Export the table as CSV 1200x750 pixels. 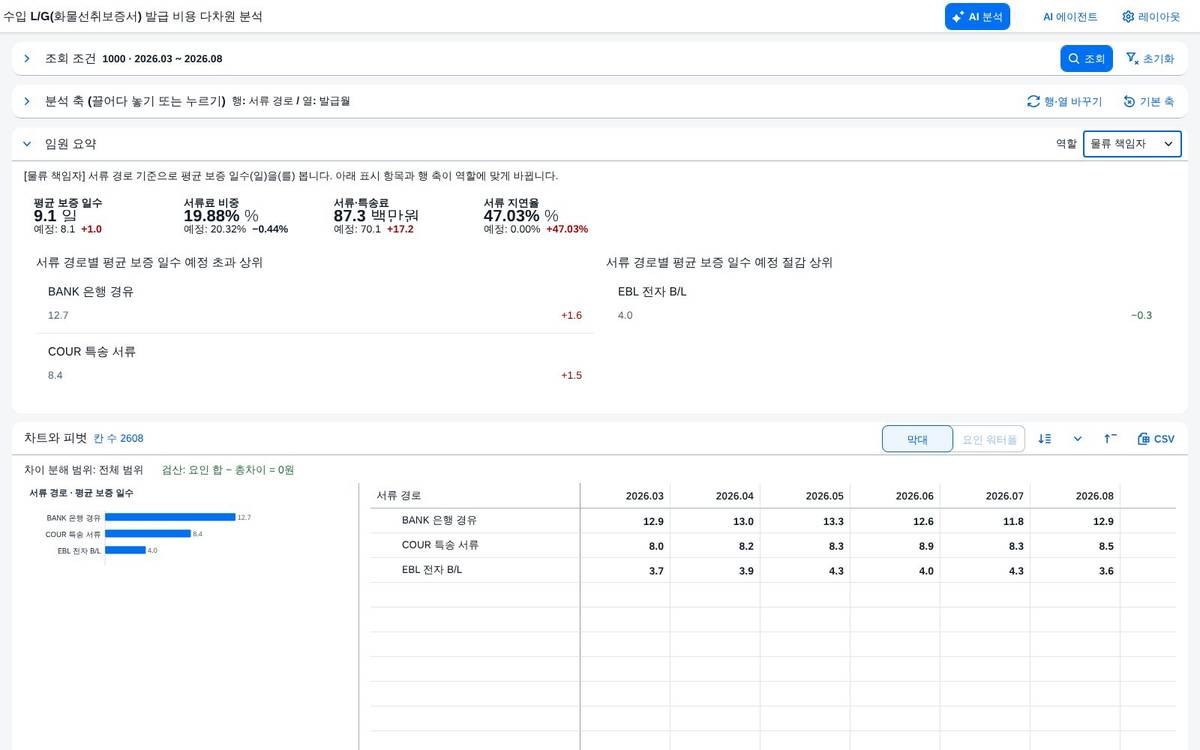click(1156, 439)
